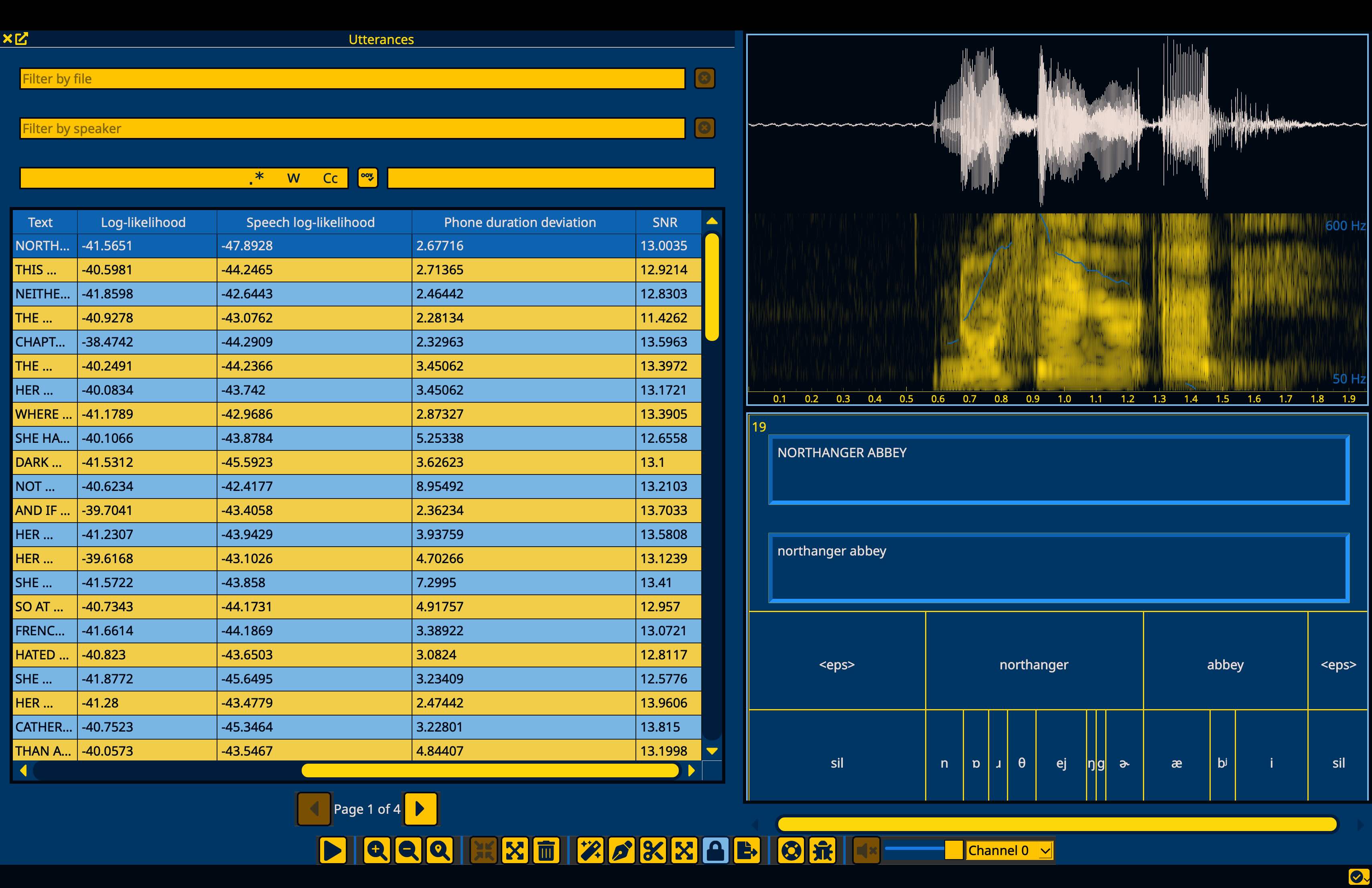
Task: Pop out the Utterances panel
Action: click(22, 39)
